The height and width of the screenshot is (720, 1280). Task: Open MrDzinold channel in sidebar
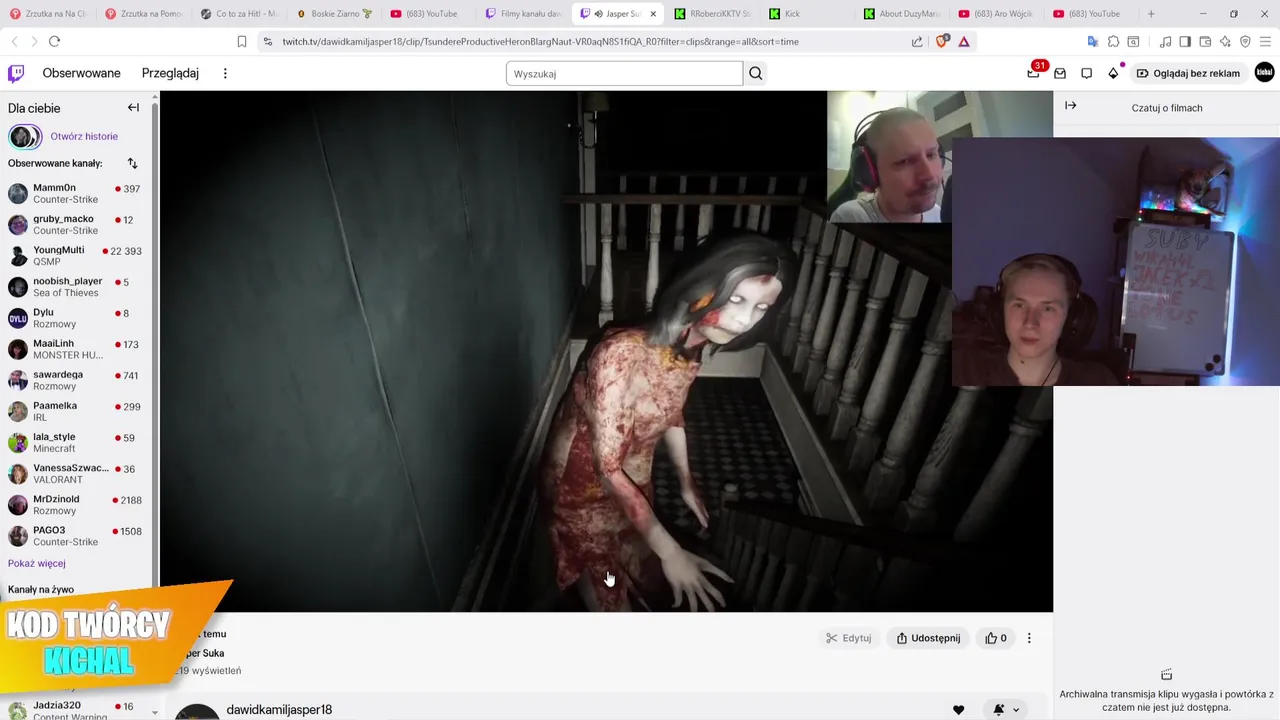pyautogui.click(x=75, y=504)
